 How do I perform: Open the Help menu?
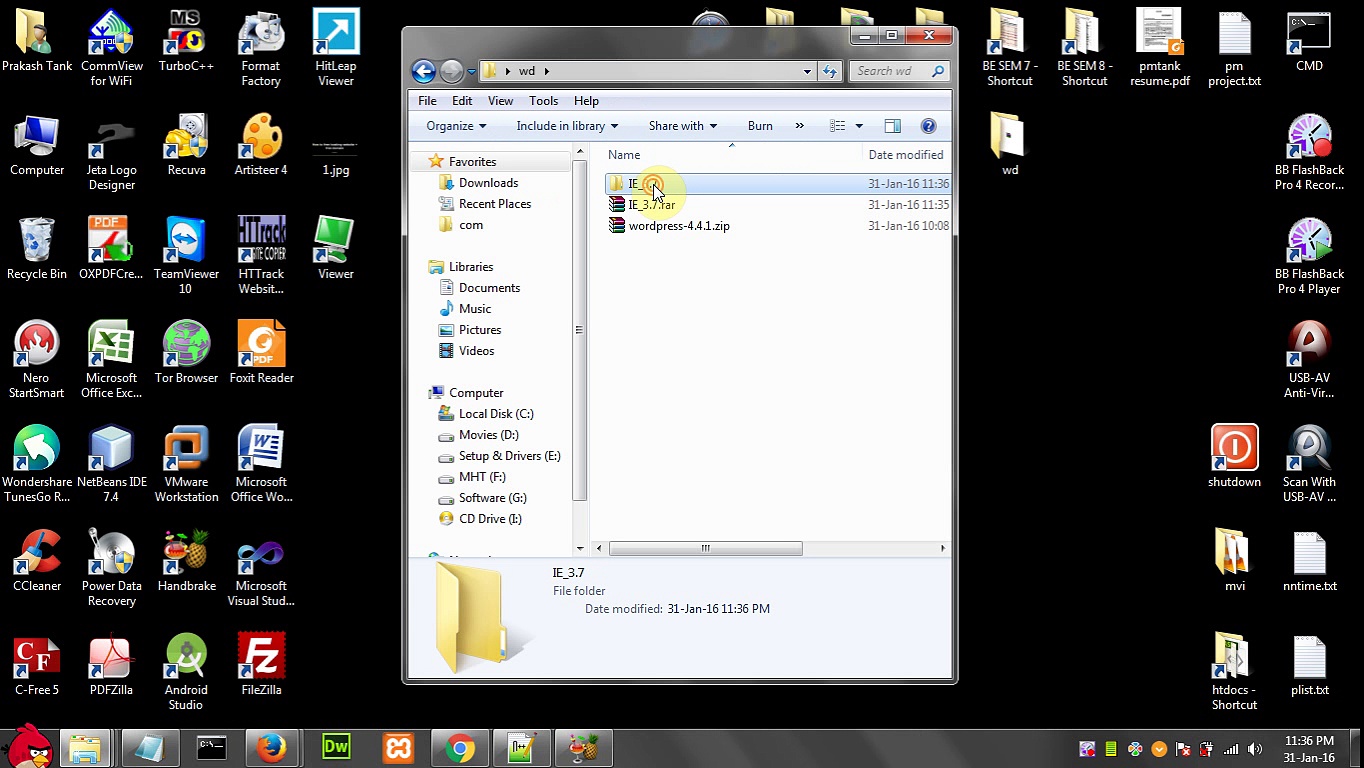(x=586, y=101)
